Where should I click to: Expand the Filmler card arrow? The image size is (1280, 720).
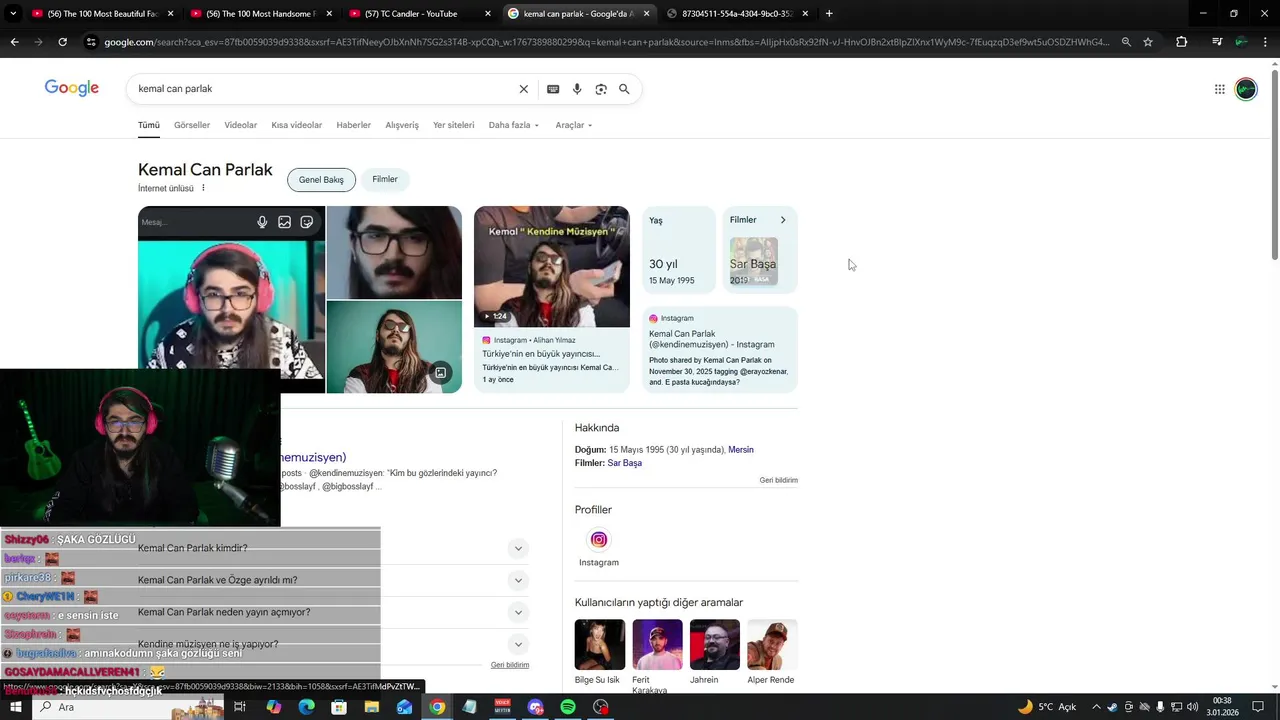pos(783,220)
